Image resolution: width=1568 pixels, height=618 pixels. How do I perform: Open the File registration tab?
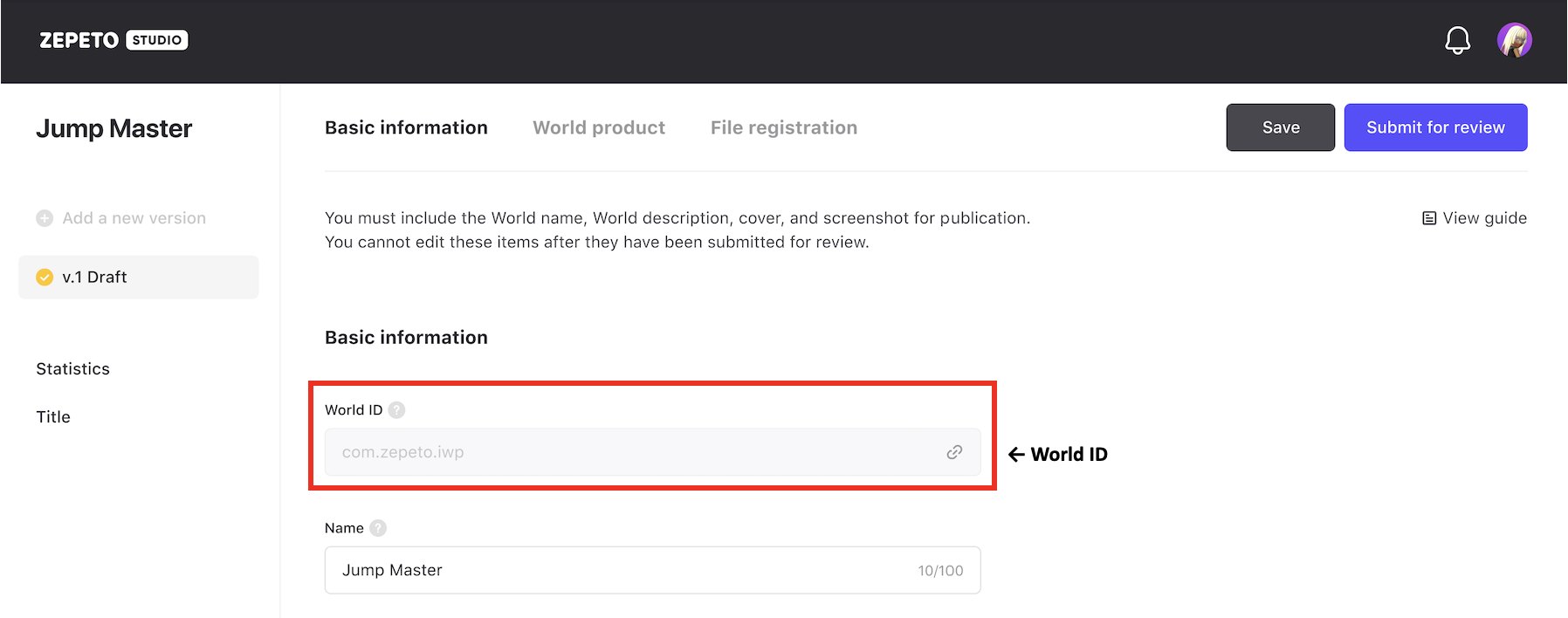pyautogui.click(x=784, y=127)
